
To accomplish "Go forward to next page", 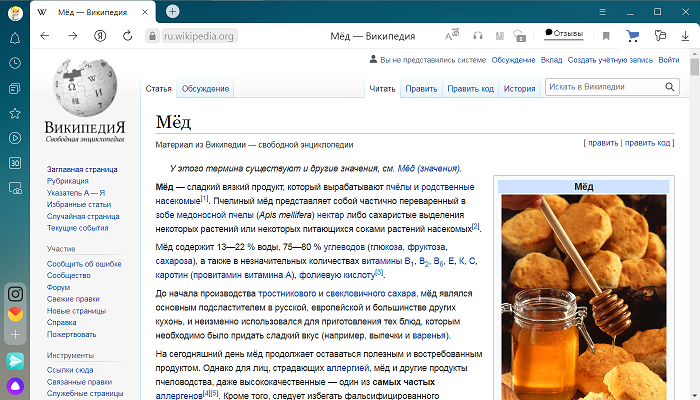I will [x=72, y=36].
